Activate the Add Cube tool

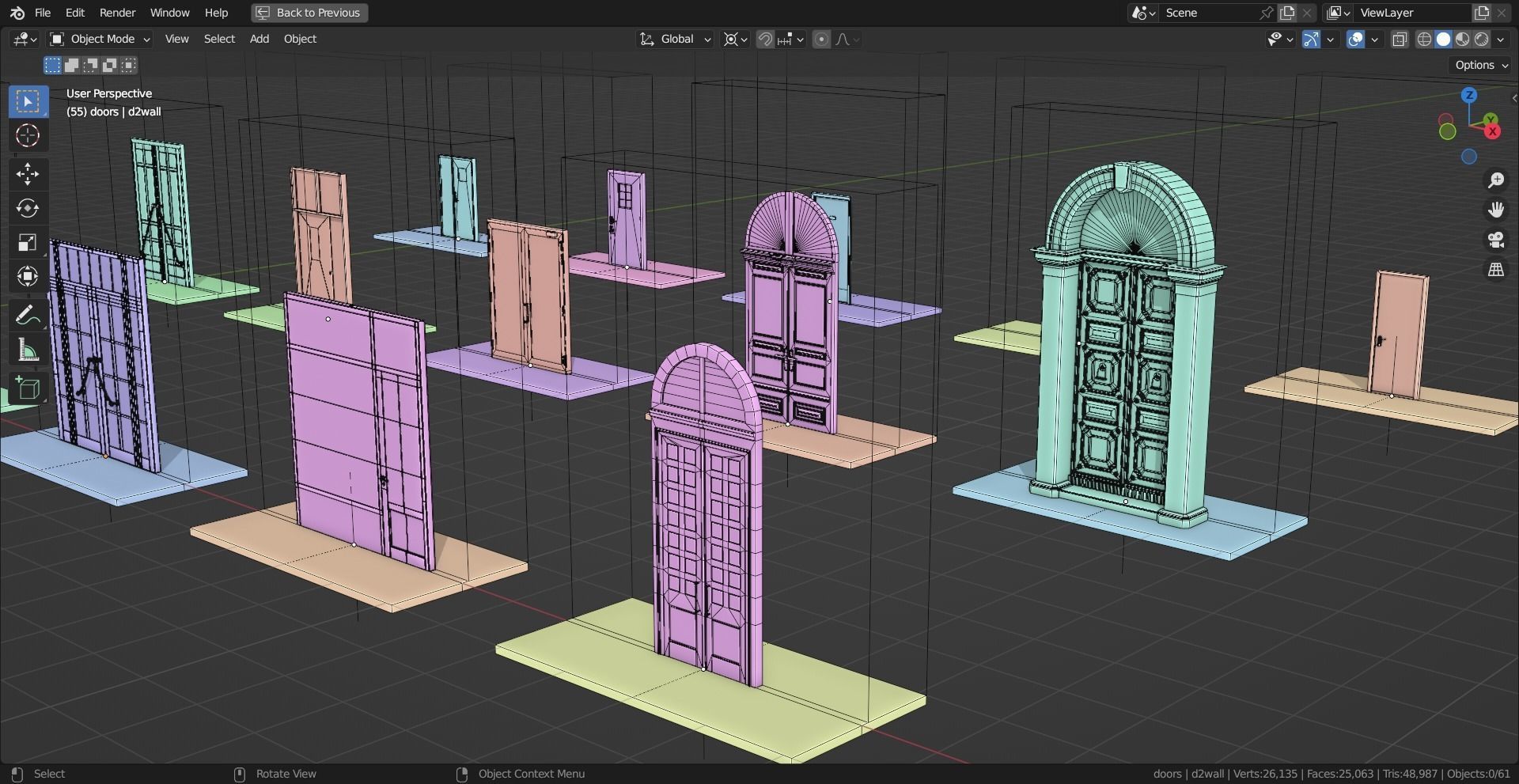(x=28, y=388)
